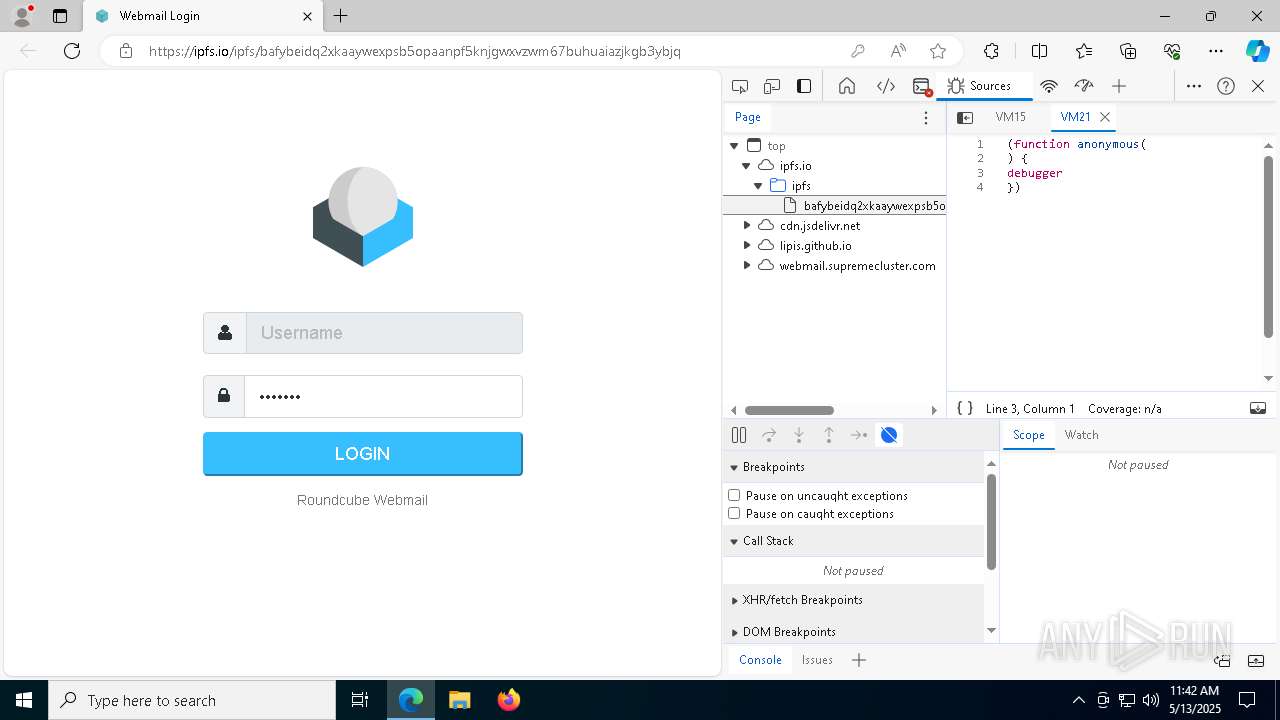Click the address bar URL
The image size is (1280, 720).
pyautogui.click(x=415, y=51)
